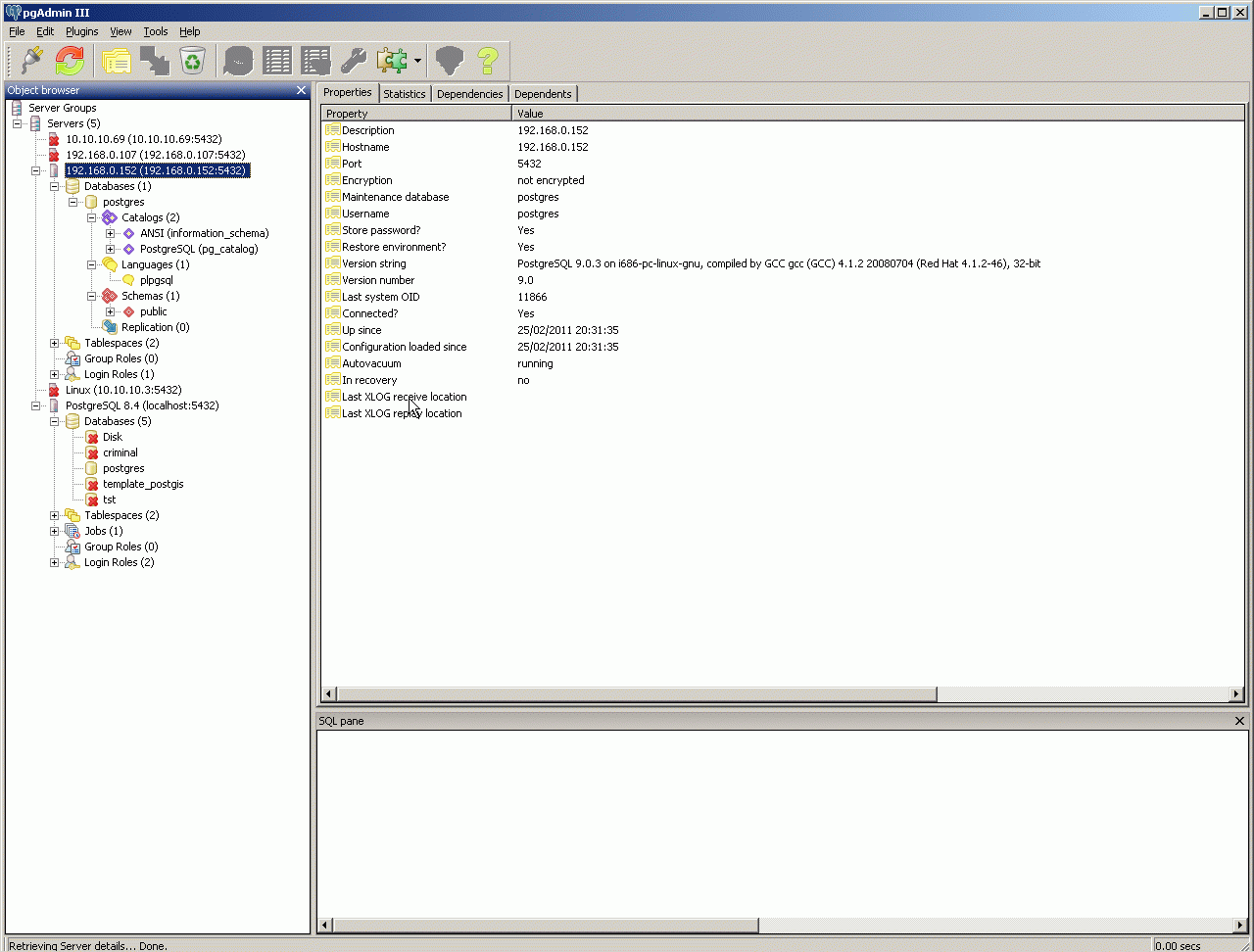Click the disconnected 192.168.0.107 server icon
1254x952 pixels.
click(x=54, y=155)
